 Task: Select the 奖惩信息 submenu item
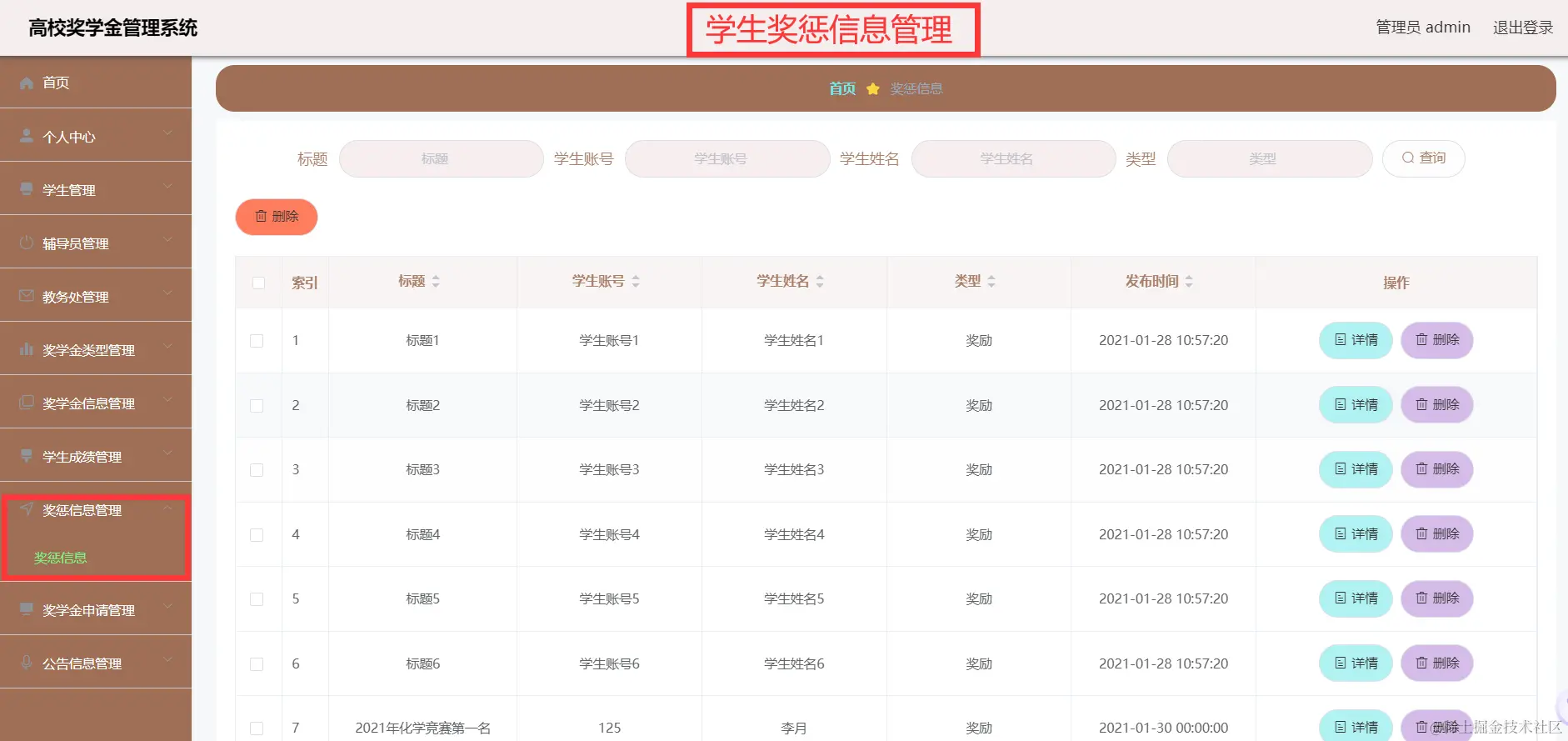[x=60, y=558]
